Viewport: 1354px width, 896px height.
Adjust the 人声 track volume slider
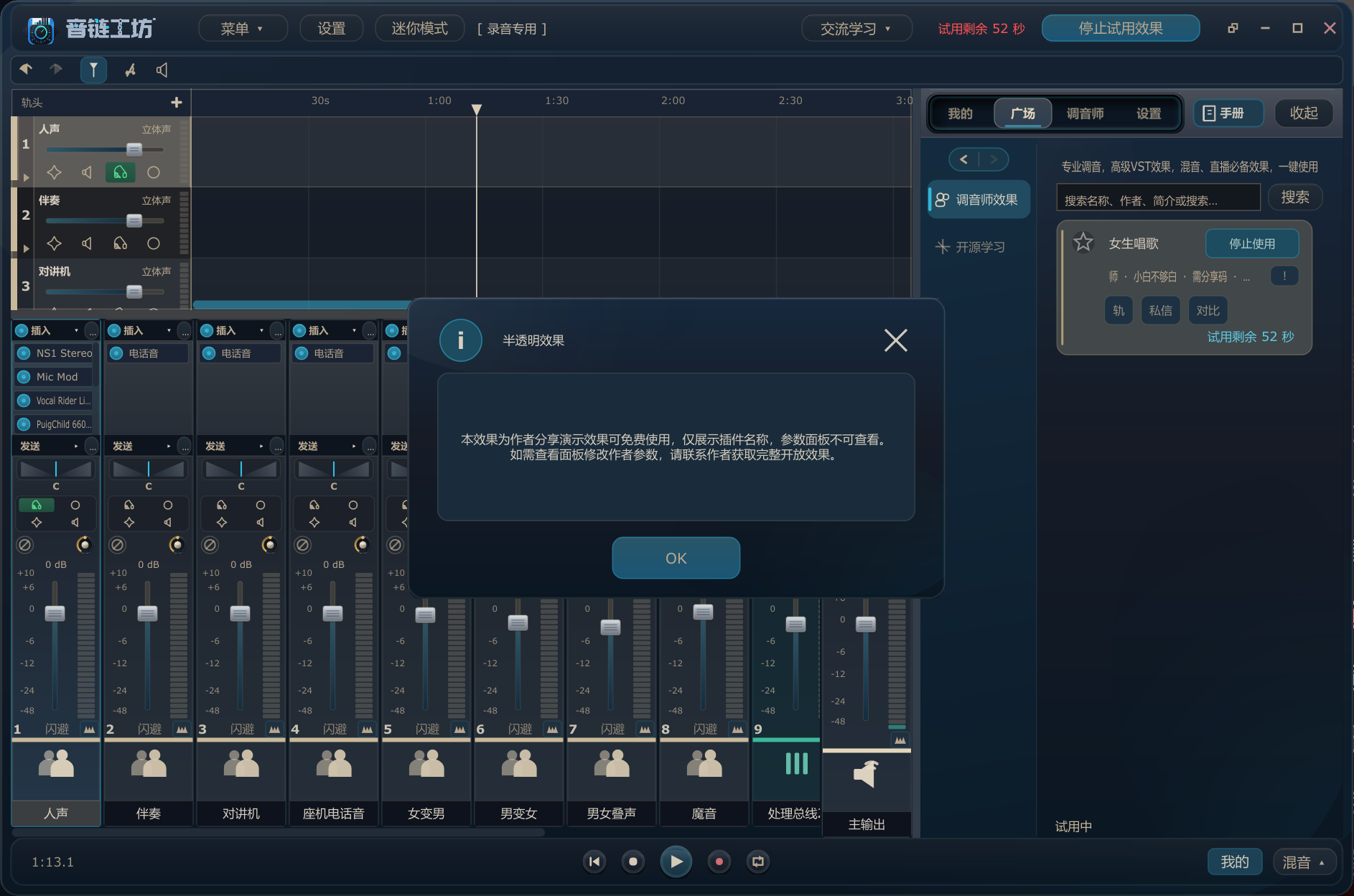[134, 149]
